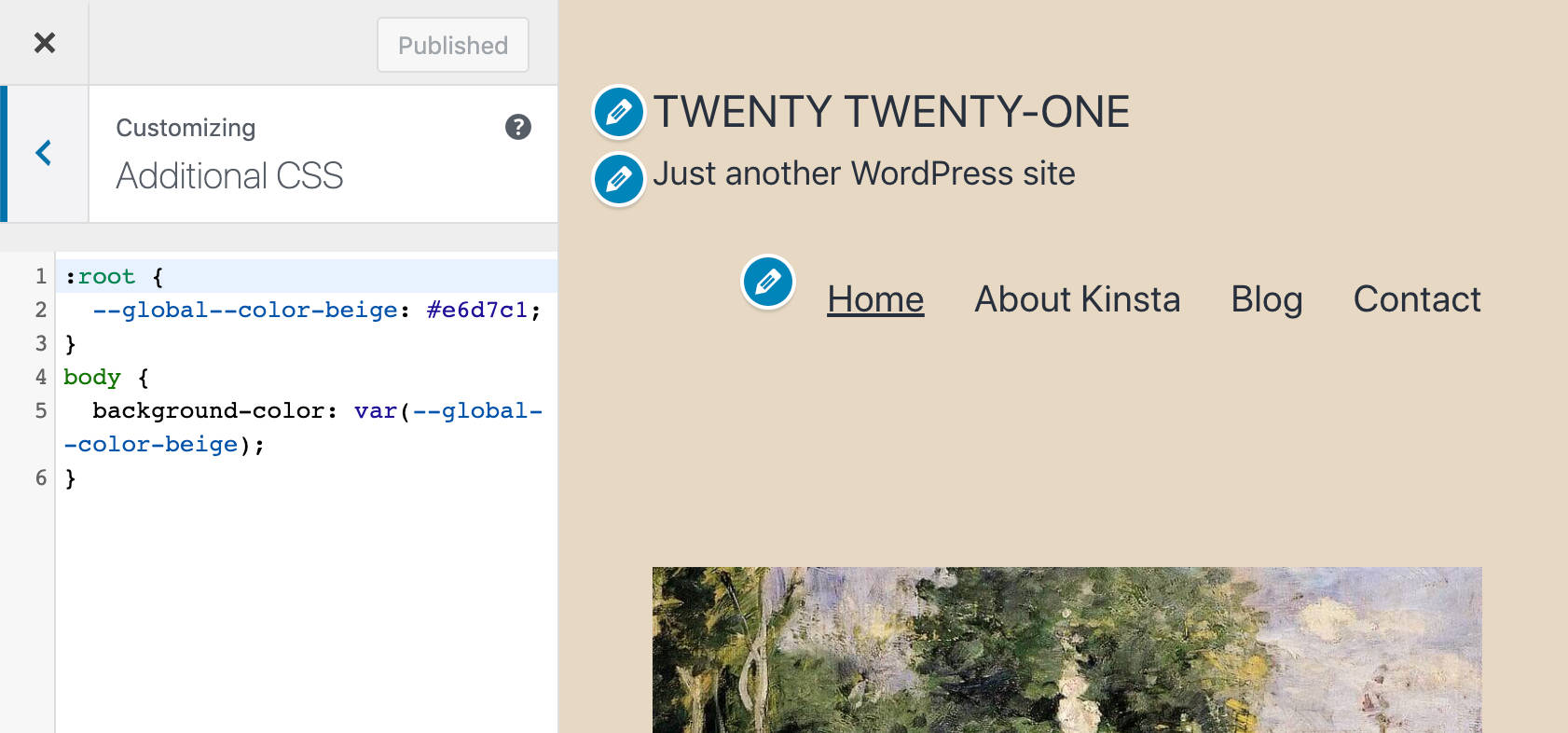
Task: Place cursor on the ':root {' line
Action: pos(307,276)
